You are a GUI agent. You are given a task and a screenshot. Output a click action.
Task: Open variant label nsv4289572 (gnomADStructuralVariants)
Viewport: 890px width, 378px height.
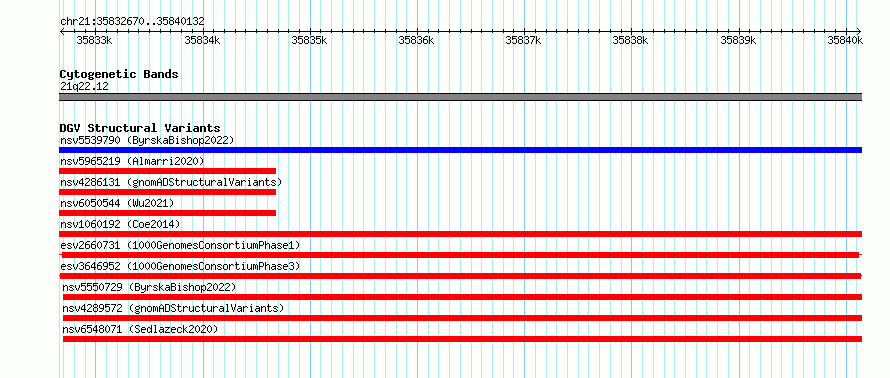[x=173, y=308]
